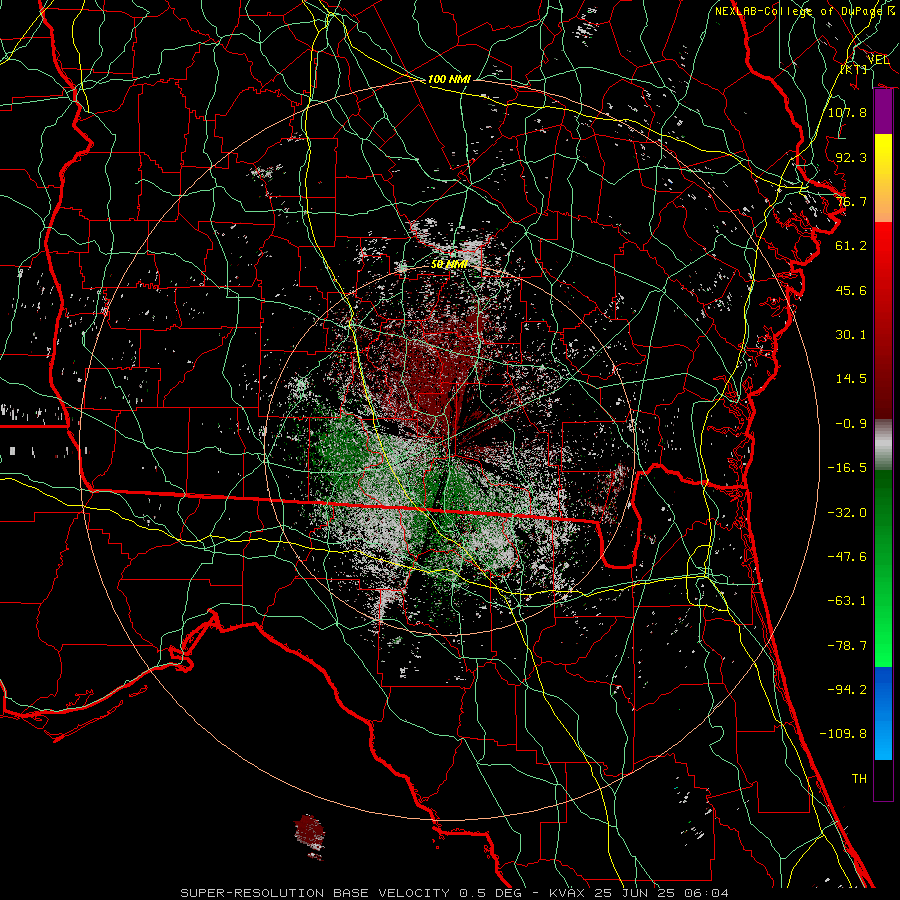Click the TH legend label

(x=859, y=779)
